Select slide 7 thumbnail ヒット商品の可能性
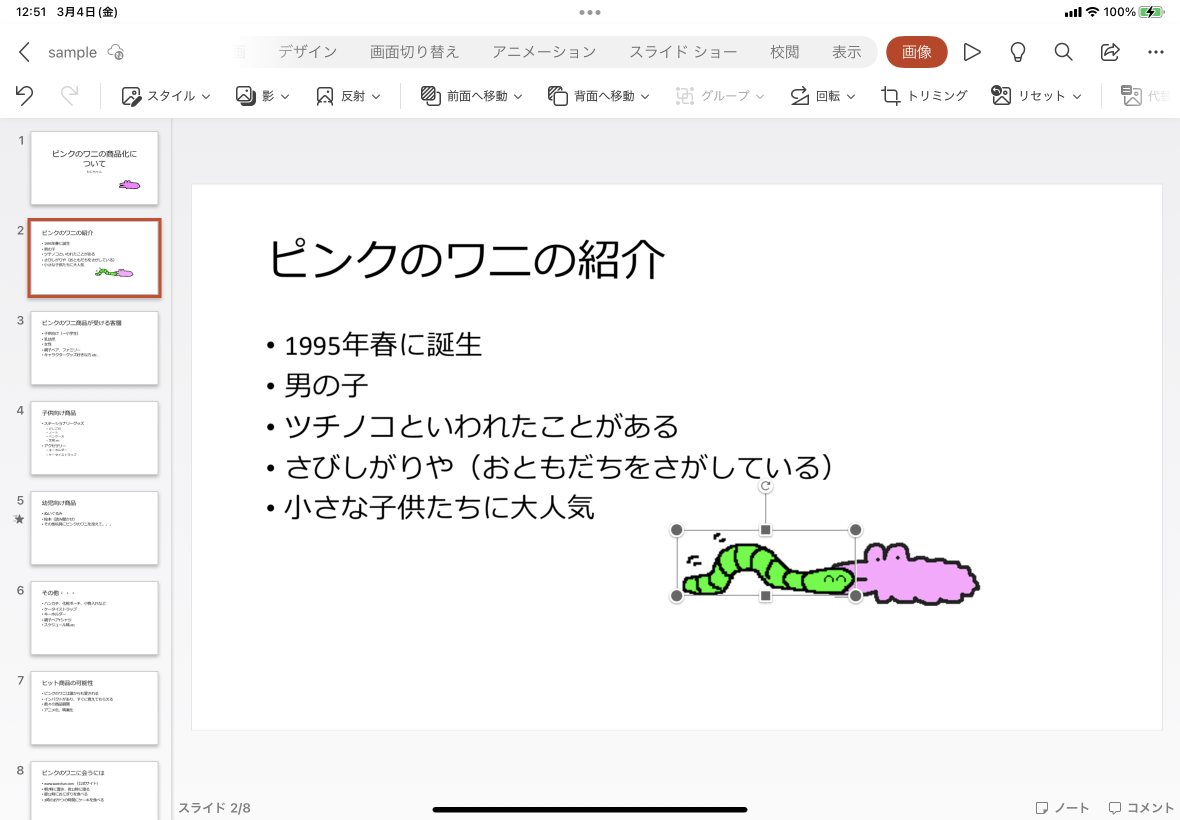The height and width of the screenshot is (820, 1180). [x=94, y=707]
